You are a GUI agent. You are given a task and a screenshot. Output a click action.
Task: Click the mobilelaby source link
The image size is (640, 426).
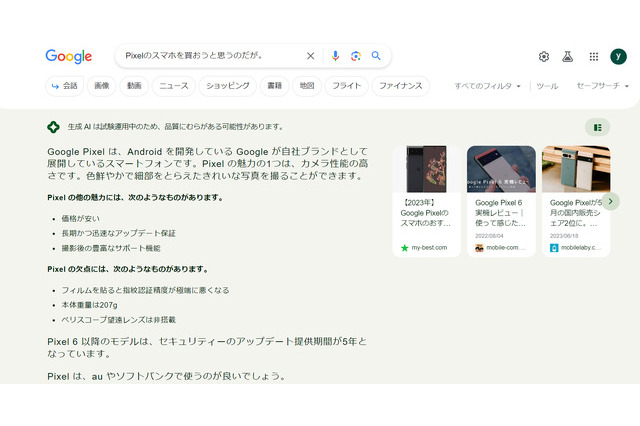pos(576,247)
